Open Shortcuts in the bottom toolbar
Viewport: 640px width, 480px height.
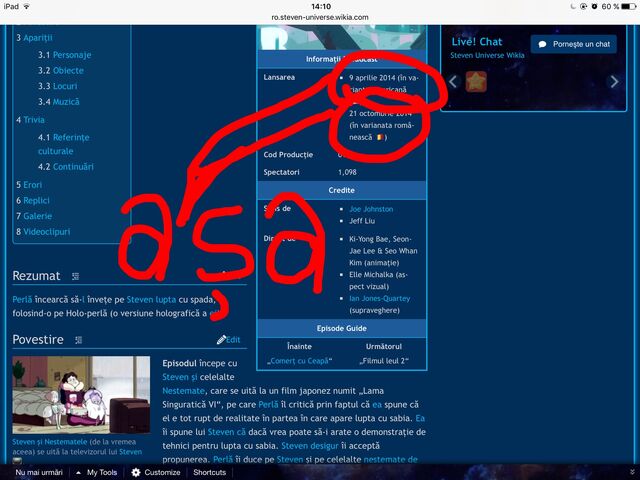[209, 473]
